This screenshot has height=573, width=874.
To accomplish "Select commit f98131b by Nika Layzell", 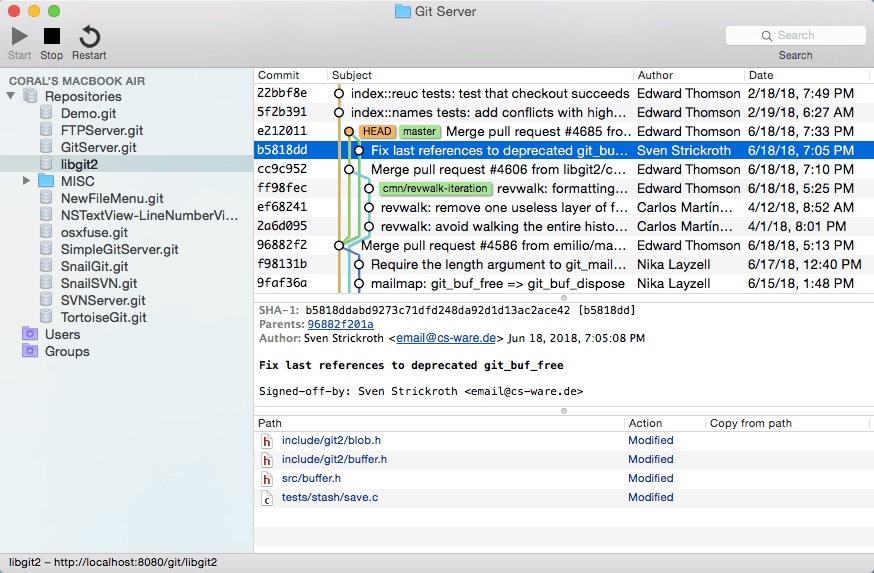I will pyautogui.click(x=562, y=264).
